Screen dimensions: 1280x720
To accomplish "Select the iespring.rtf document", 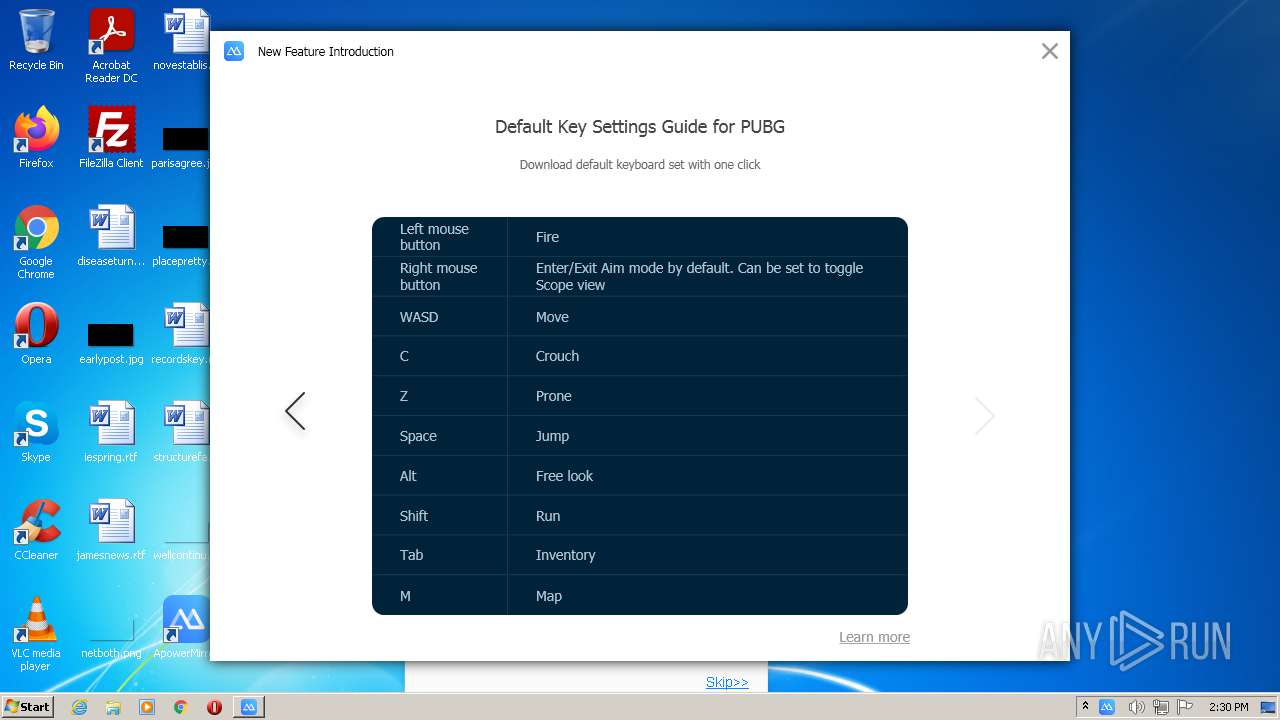I will [x=111, y=432].
